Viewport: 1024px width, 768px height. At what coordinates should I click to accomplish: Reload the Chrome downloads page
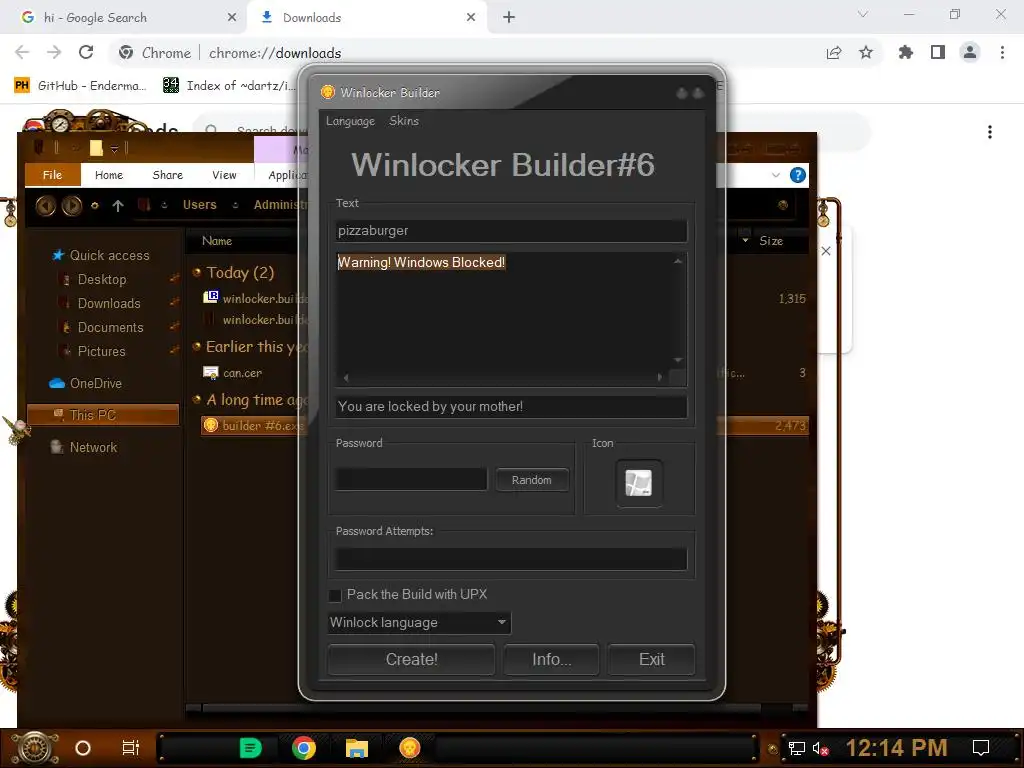point(86,52)
